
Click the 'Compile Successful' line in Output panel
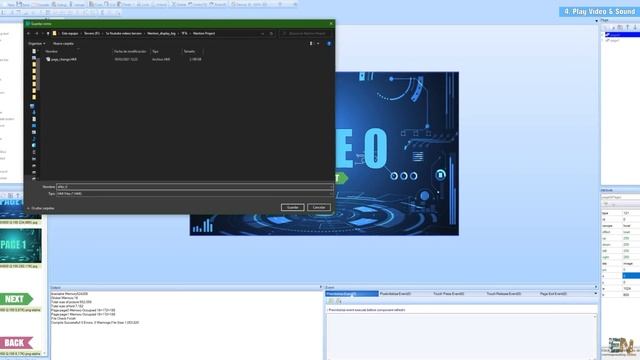coord(95,322)
